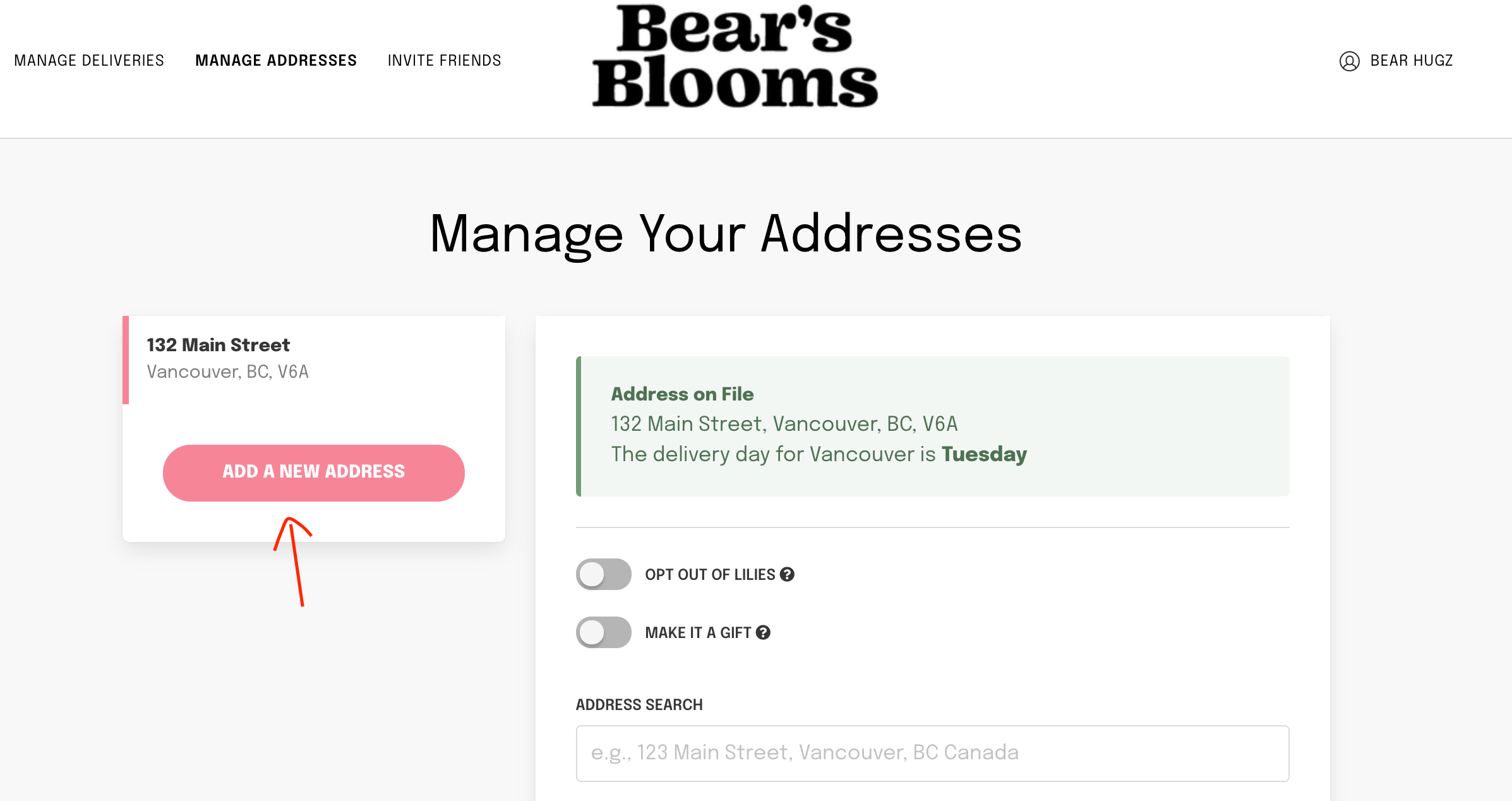Click the Opt Out of Lilies label text
The image size is (1512, 801).
pos(710,575)
